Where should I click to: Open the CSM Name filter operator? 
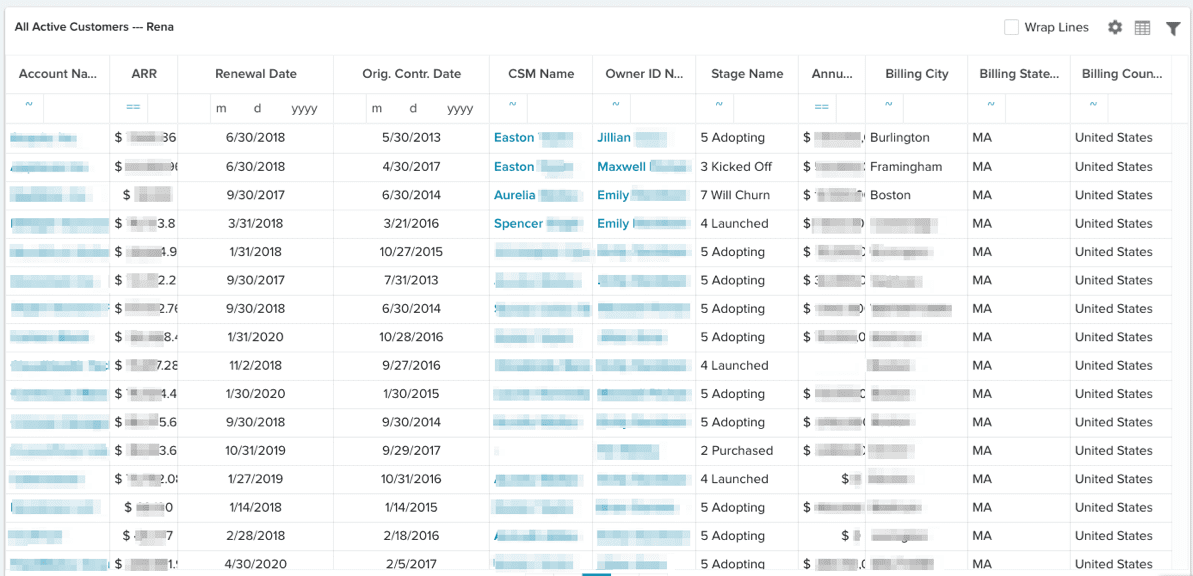pyautogui.click(x=512, y=105)
